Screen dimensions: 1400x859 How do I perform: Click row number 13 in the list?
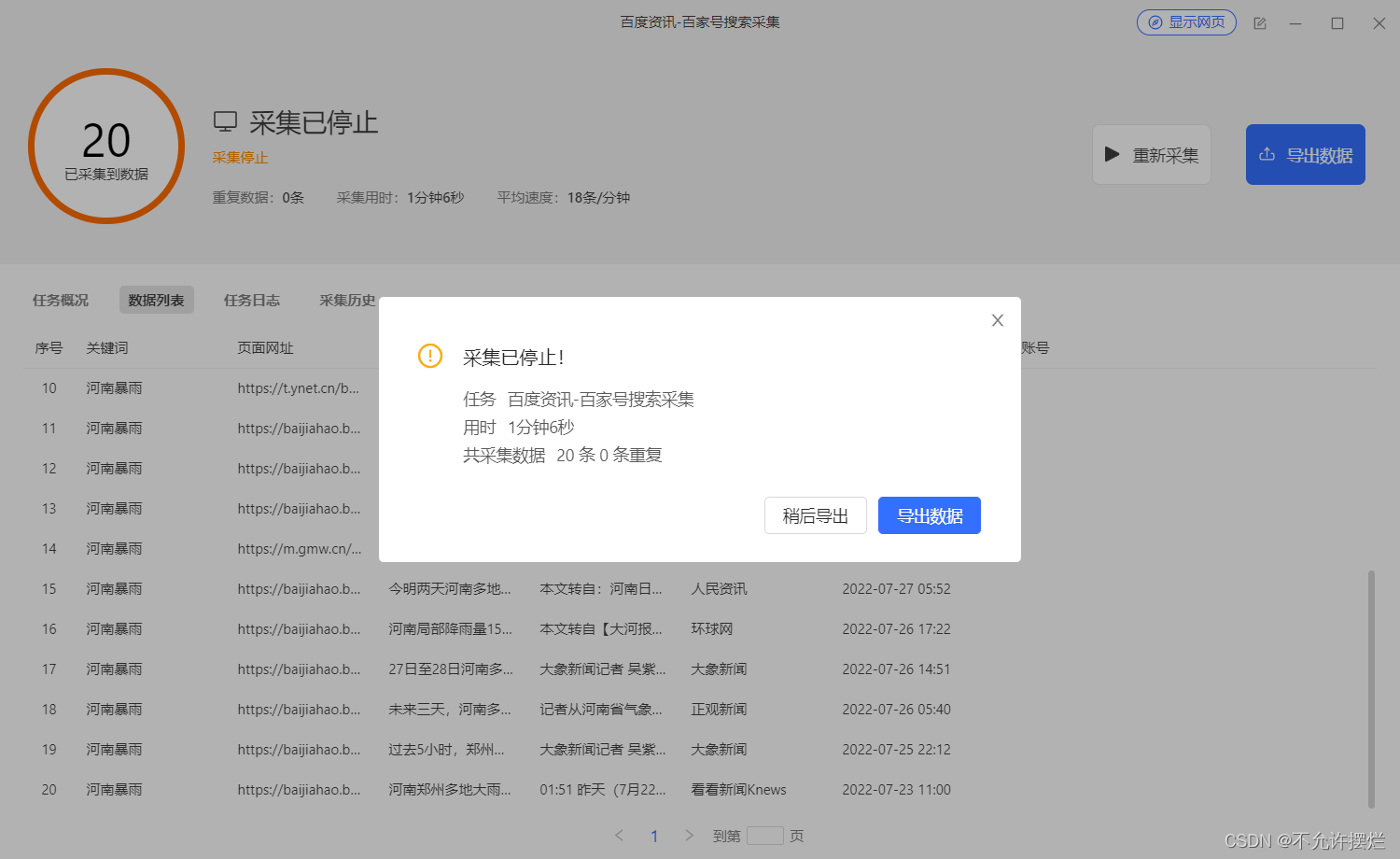click(x=49, y=509)
